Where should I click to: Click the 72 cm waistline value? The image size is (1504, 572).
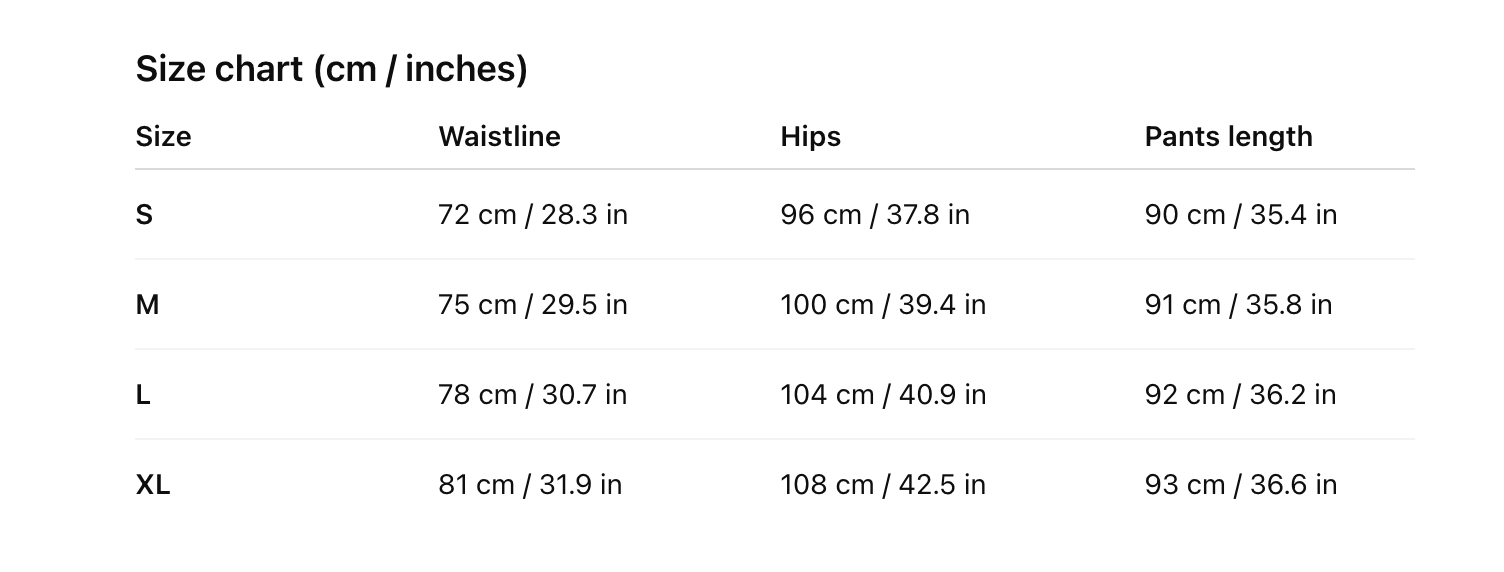pos(532,215)
